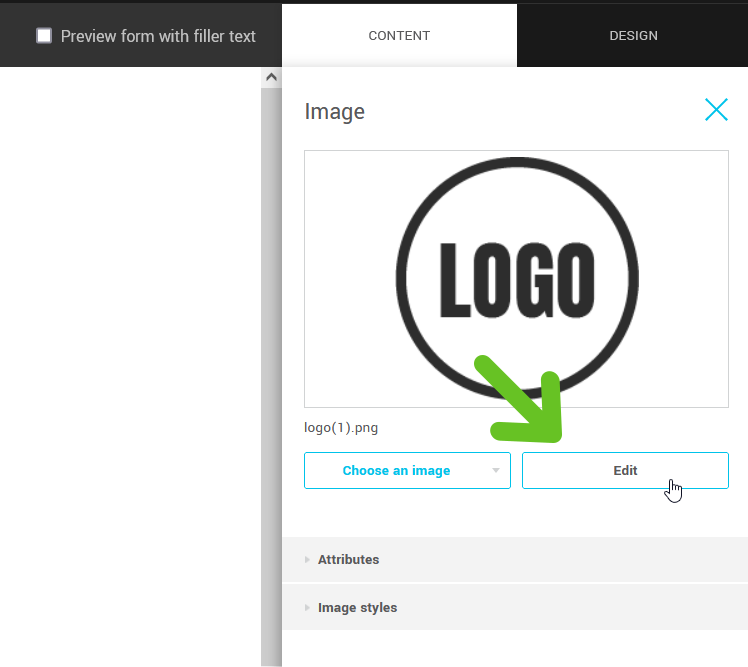The height and width of the screenshot is (667, 748).
Task: Click the scroll up arrow icon
Action: [271, 77]
